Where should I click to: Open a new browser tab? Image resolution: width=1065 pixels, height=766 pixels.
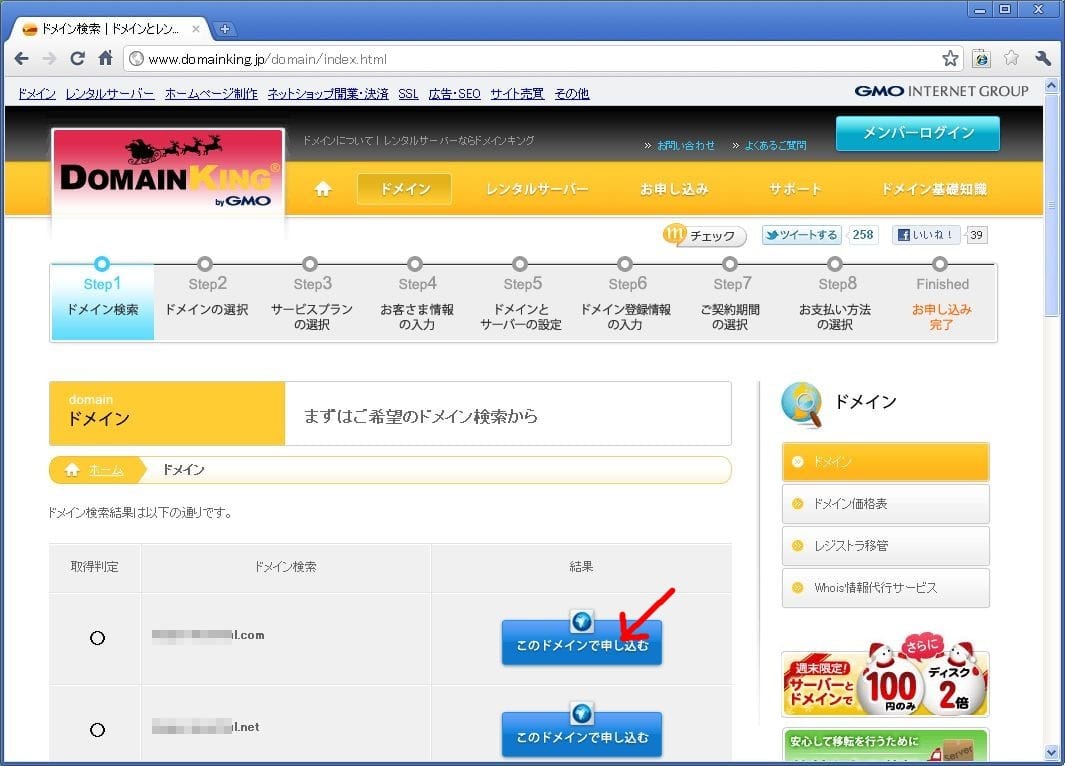pyautogui.click(x=225, y=29)
